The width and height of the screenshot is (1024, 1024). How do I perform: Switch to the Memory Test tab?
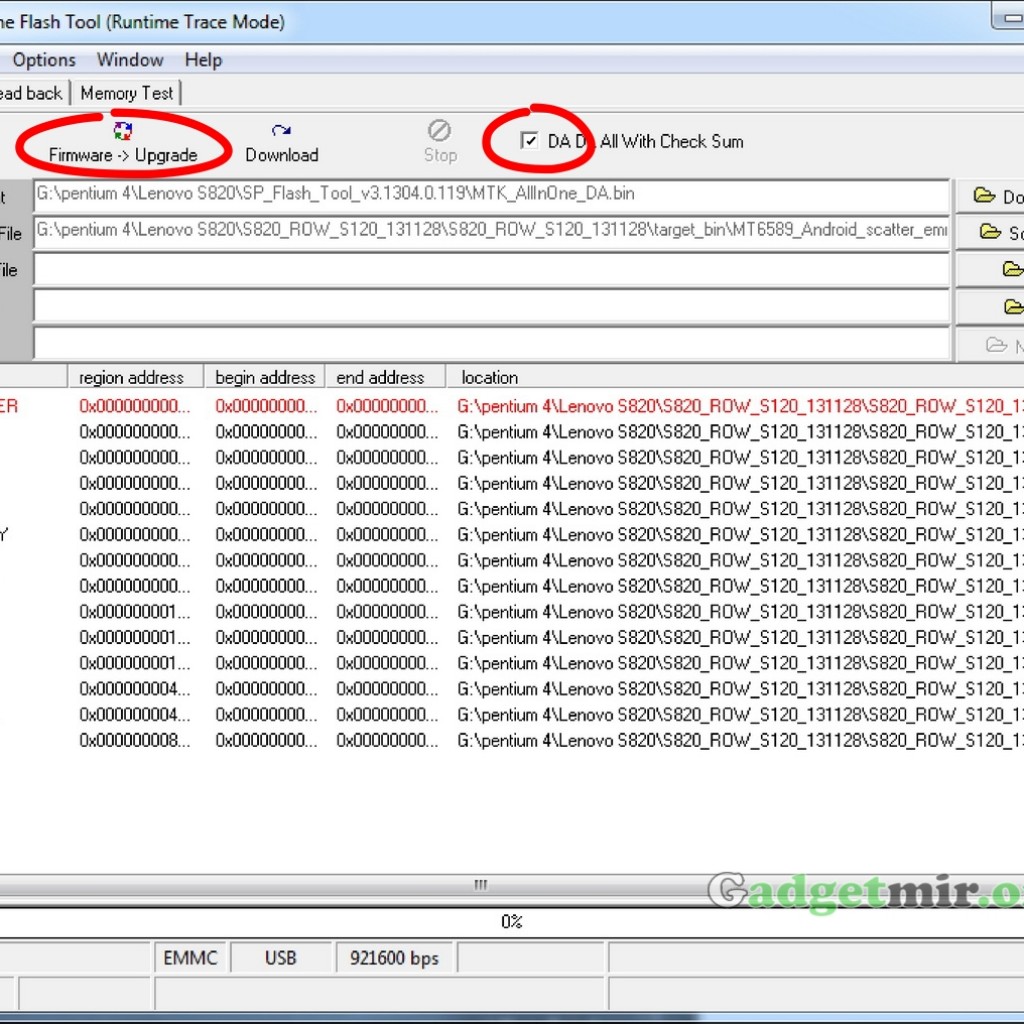coord(127,93)
